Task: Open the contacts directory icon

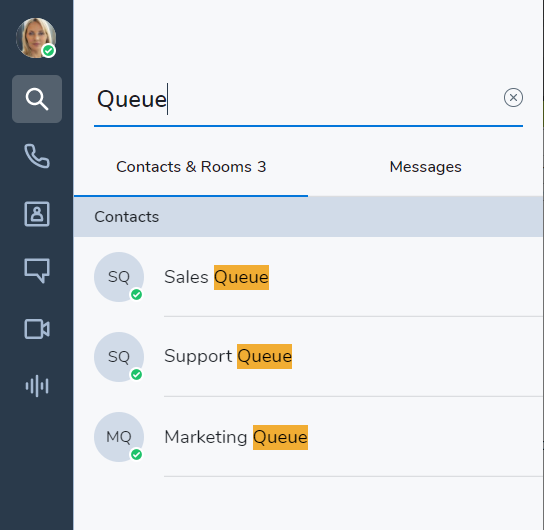Action: click(37, 214)
